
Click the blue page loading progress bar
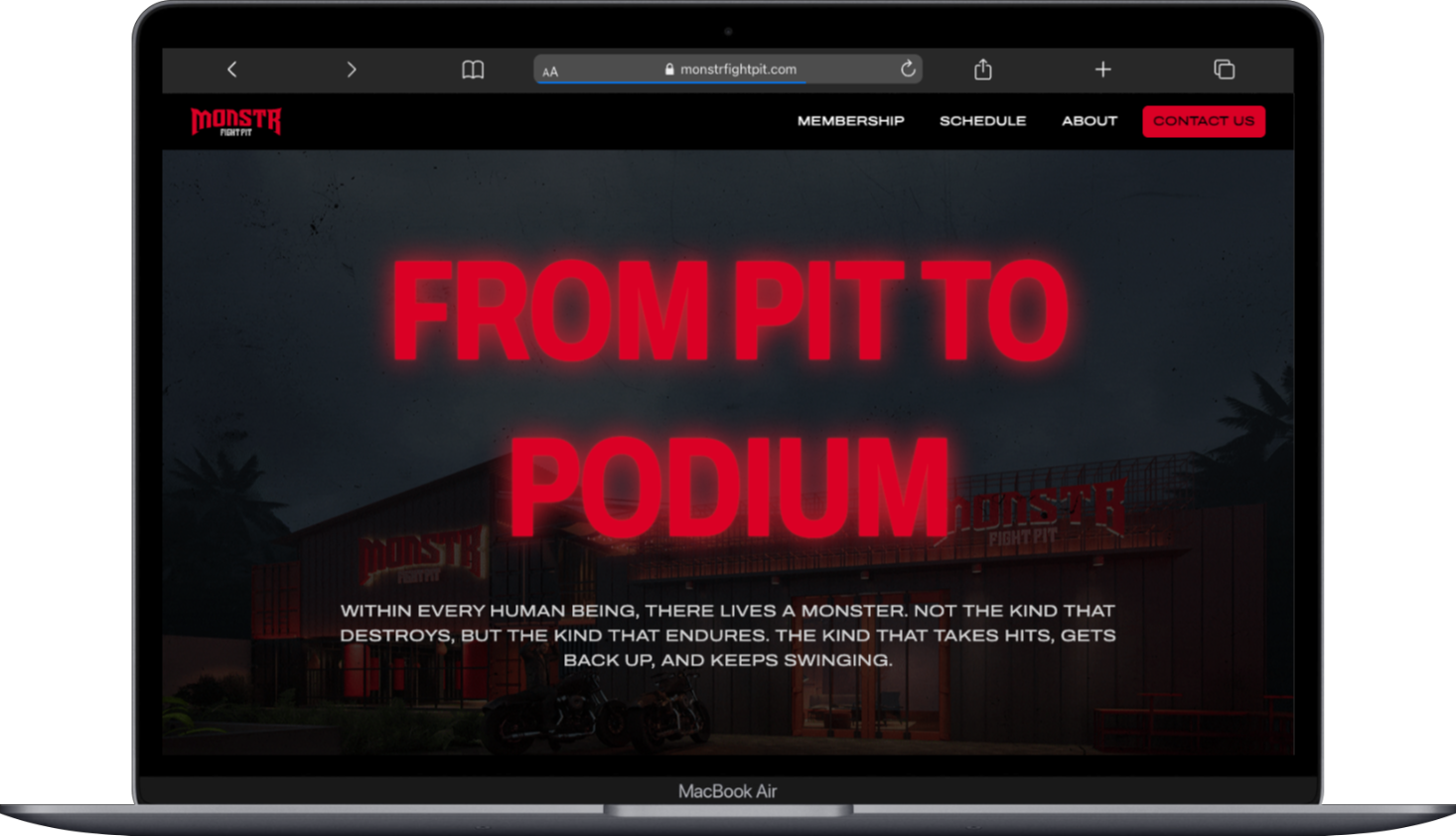point(670,82)
